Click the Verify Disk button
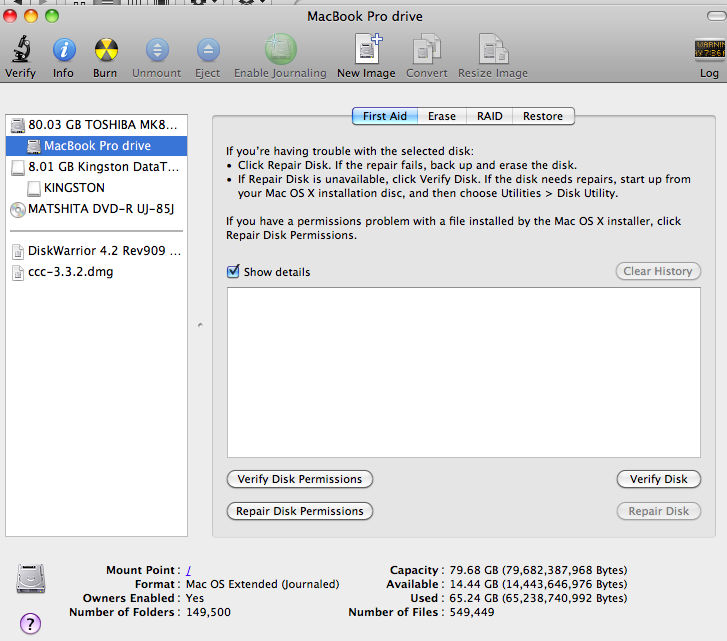Screen dimensions: 727x641 pyautogui.click(x=658, y=479)
